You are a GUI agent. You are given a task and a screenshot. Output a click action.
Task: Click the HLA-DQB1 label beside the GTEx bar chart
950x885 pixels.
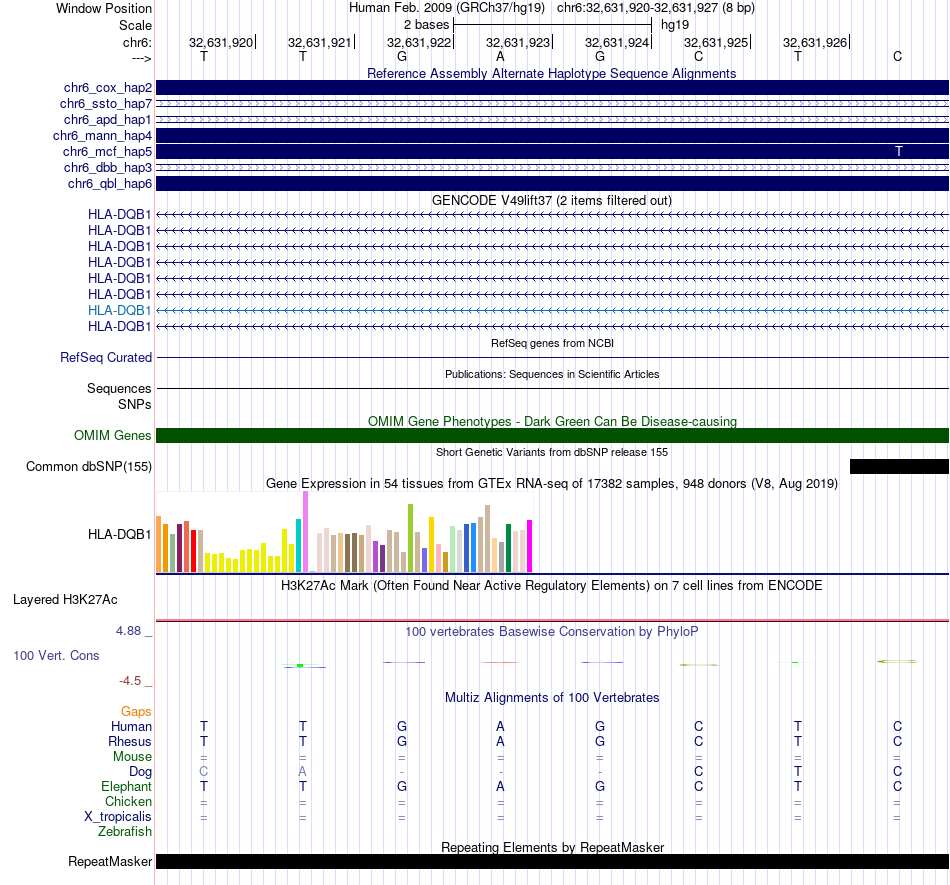[x=119, y=534]
